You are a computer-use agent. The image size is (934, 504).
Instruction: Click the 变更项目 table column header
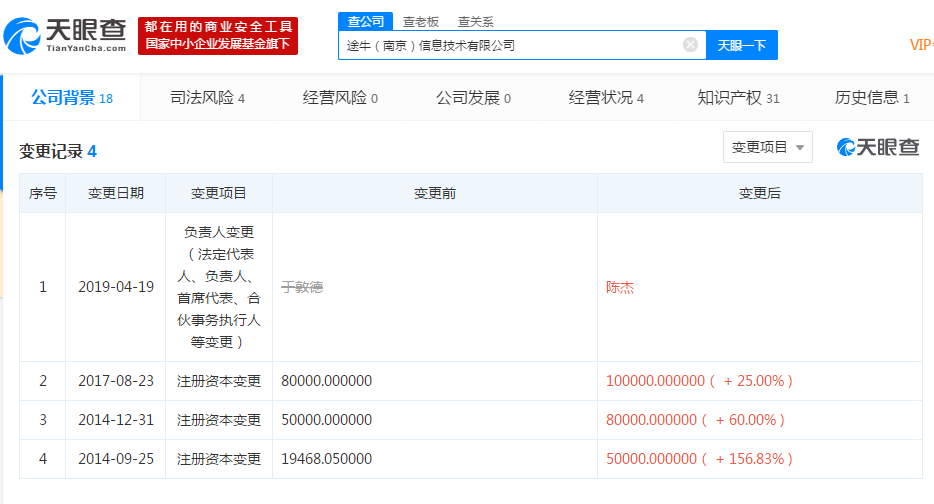pos(219,193)
